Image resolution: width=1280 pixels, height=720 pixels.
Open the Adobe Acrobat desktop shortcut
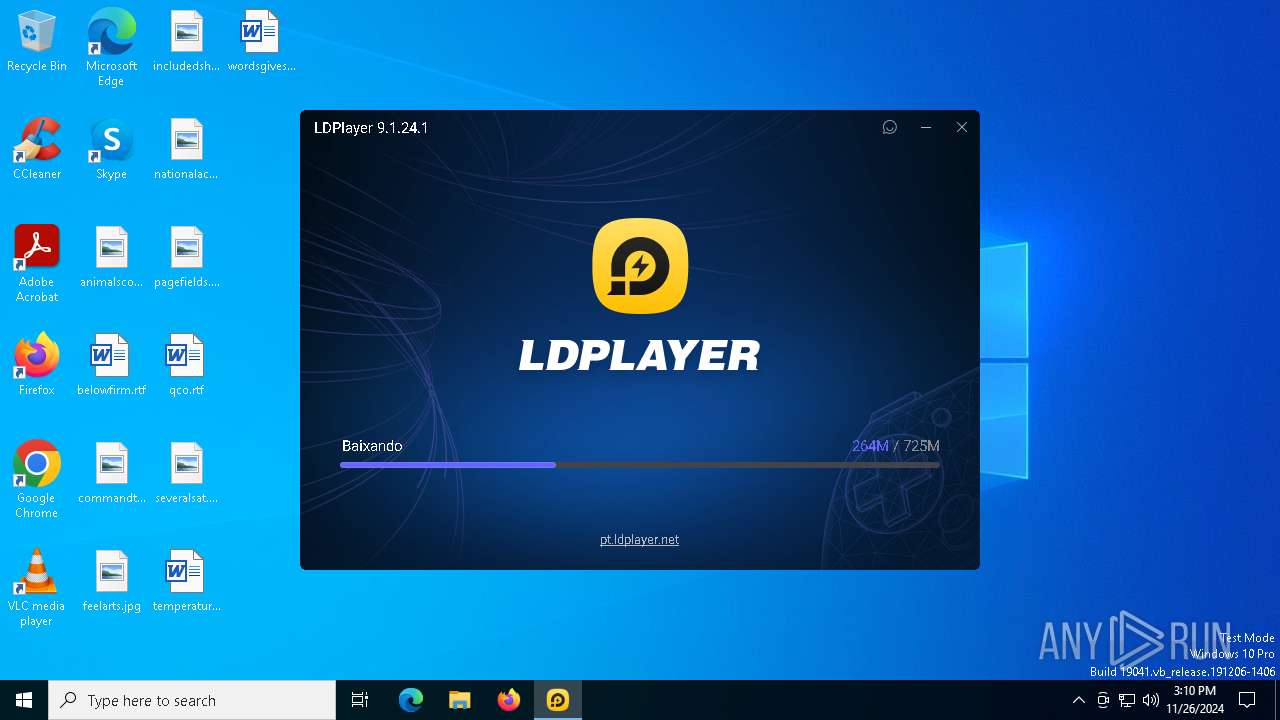[x=37, y=264]
